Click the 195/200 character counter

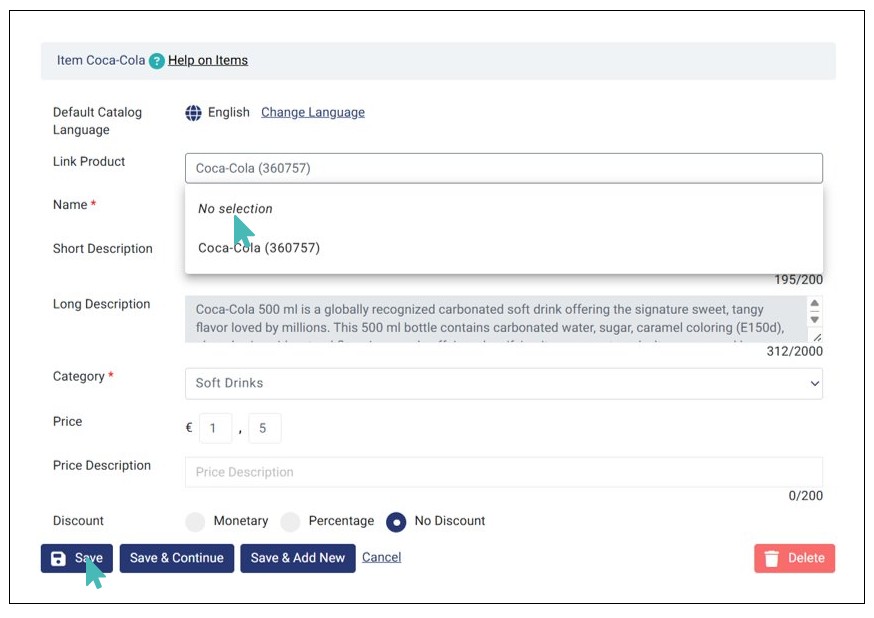(x=798, y=280)
